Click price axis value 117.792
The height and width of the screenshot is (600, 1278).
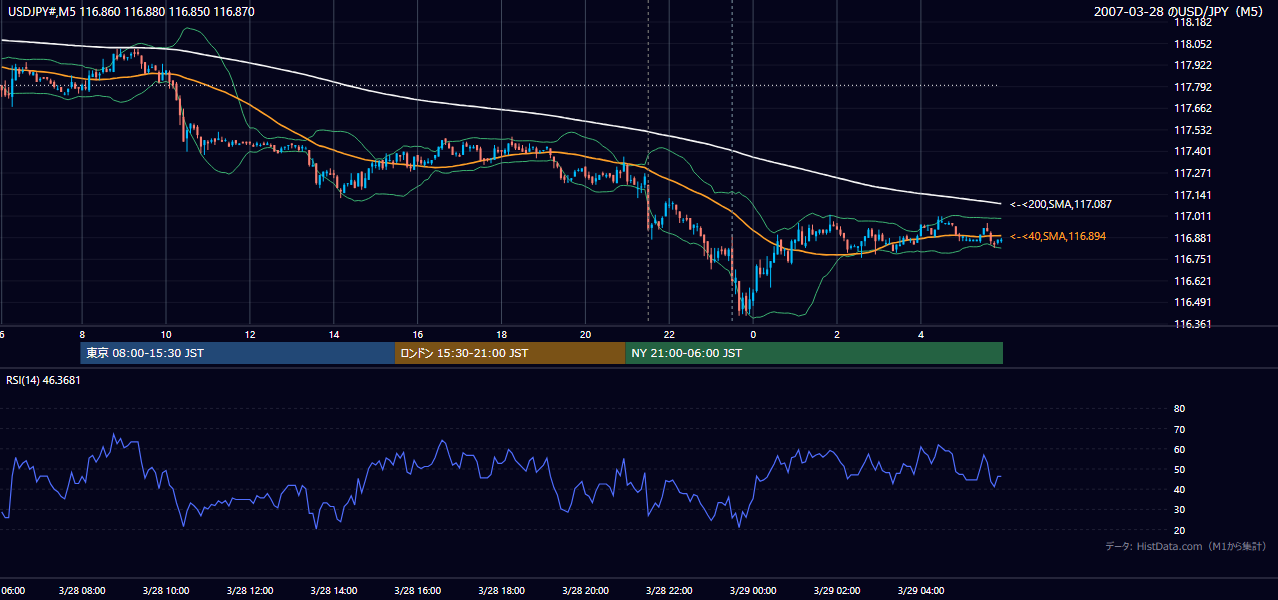[x=1192, y=87]
